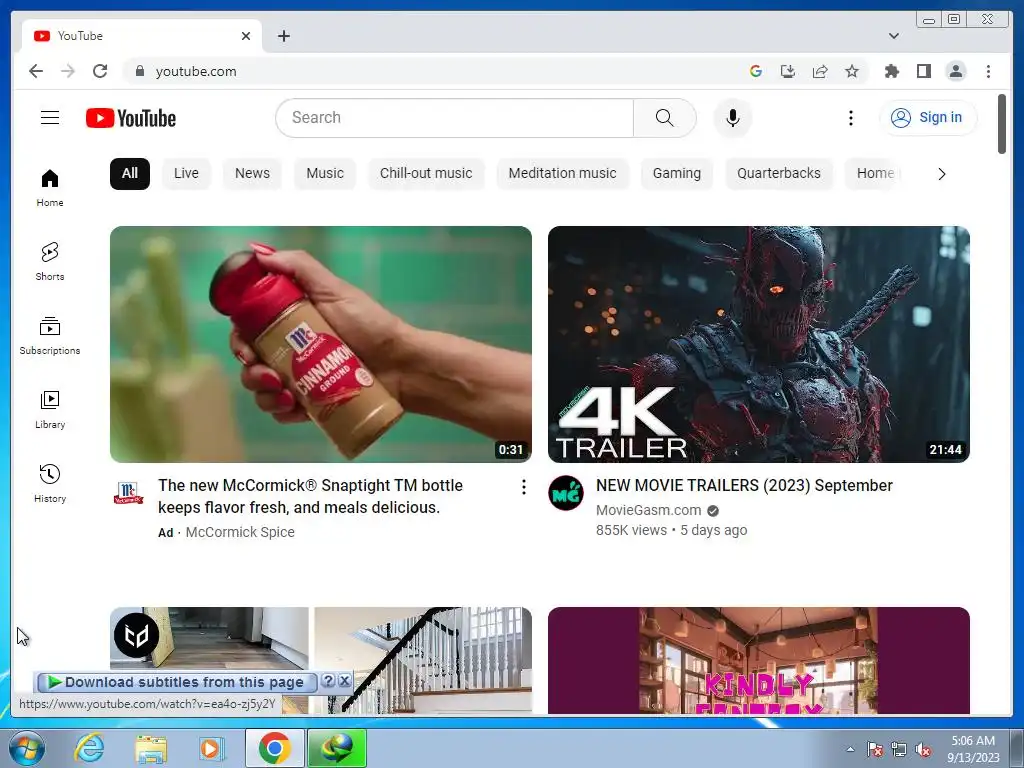Bookmark this tab with star icon
Screen dimensions: 1024x768
coord(852,71)
